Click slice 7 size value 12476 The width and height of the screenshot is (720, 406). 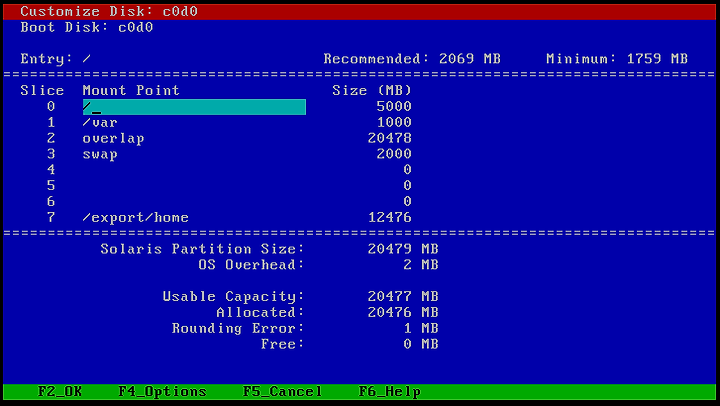[389, 217]
